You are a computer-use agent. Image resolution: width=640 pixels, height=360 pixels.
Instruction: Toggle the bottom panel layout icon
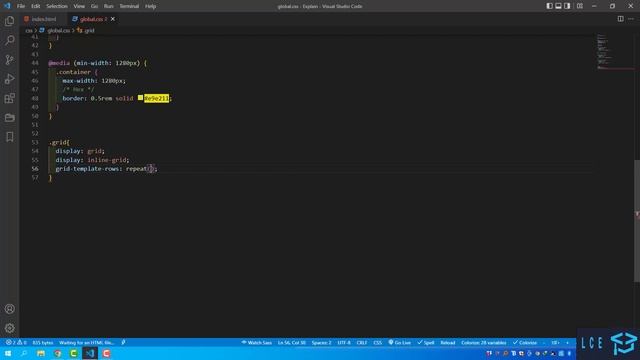[558, 6]
